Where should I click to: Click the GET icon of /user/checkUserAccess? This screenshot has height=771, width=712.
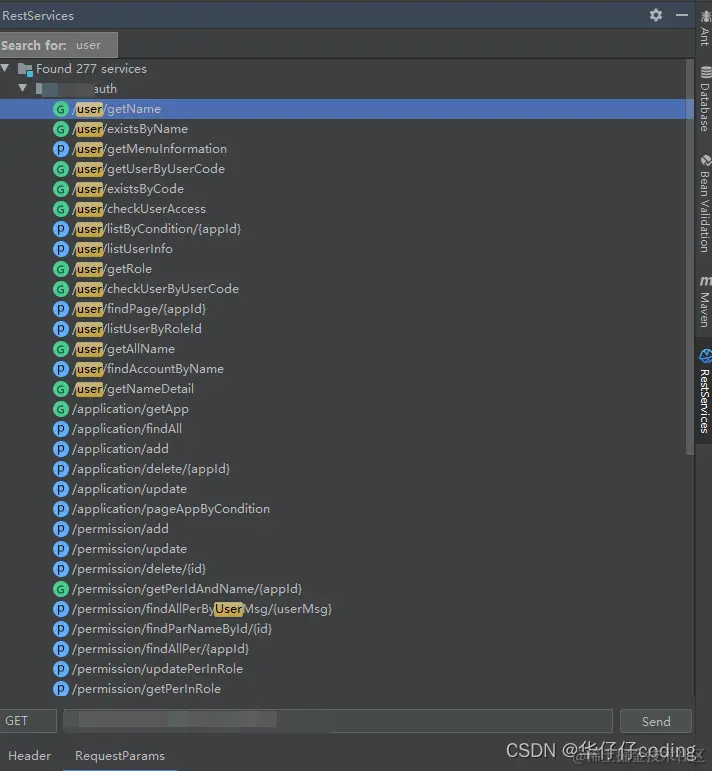[x=60, y=209]
